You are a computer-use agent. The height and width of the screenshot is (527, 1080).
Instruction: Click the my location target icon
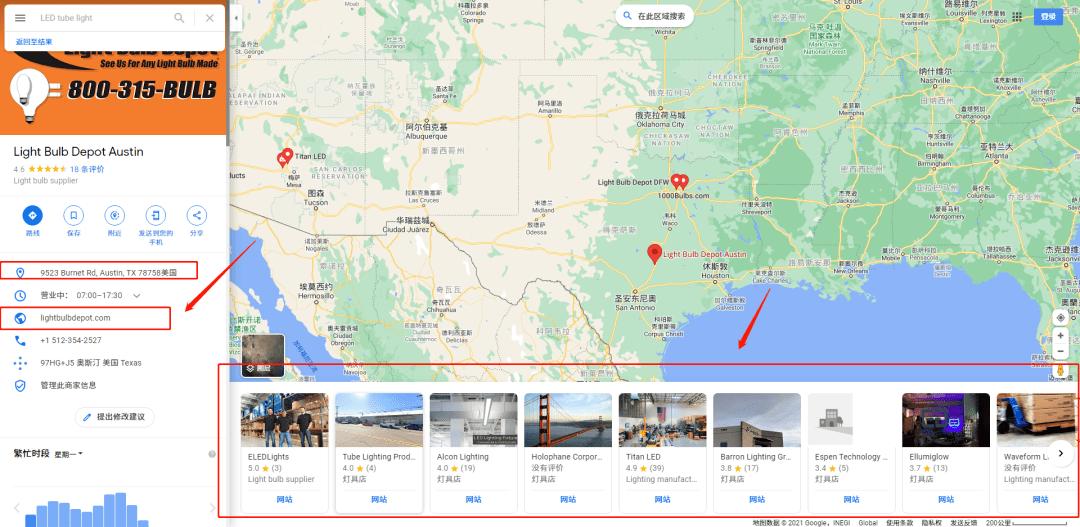pyautogui.click(x=1060, y=318)
